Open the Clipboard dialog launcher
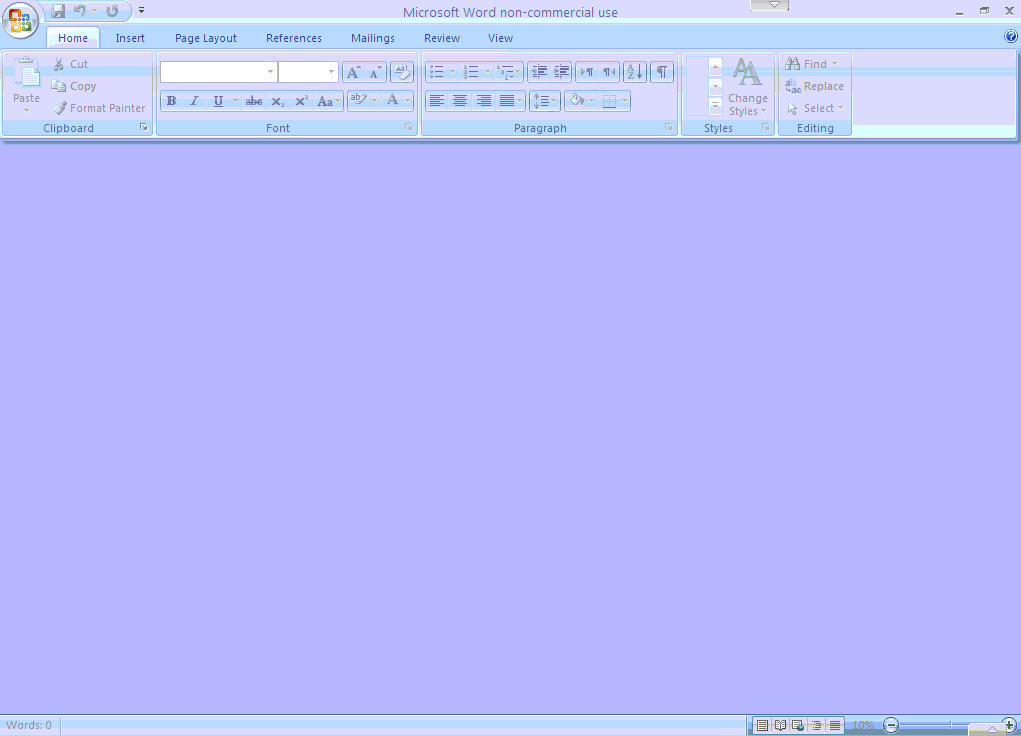 (x=144, y=127)
